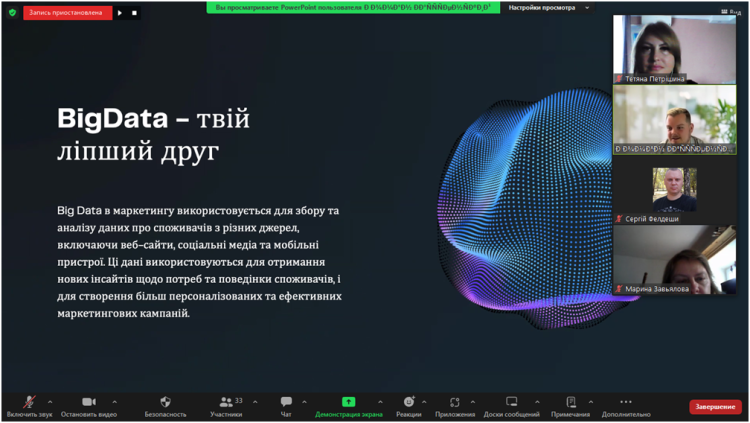
Task: Select Марина Зав'ялова's video thumbnail
Action: tap(674, 260)
